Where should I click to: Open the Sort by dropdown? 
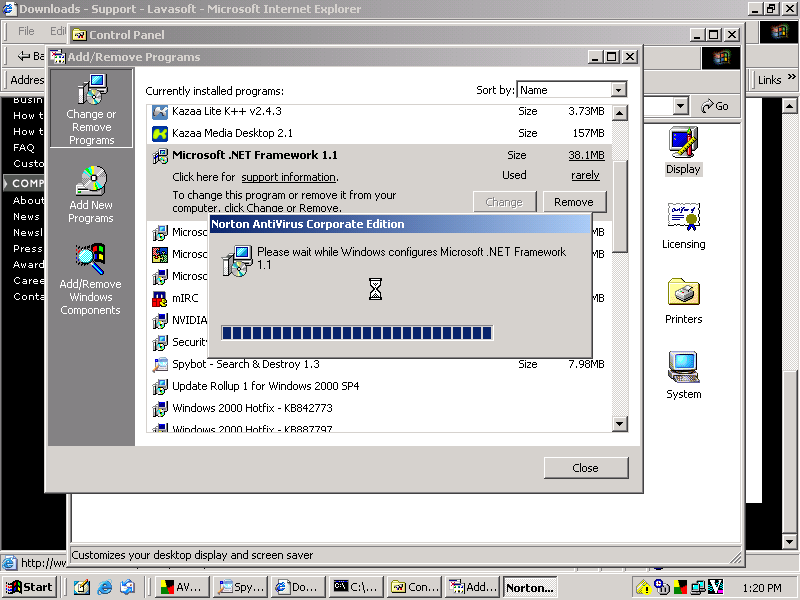coord(618,90)
